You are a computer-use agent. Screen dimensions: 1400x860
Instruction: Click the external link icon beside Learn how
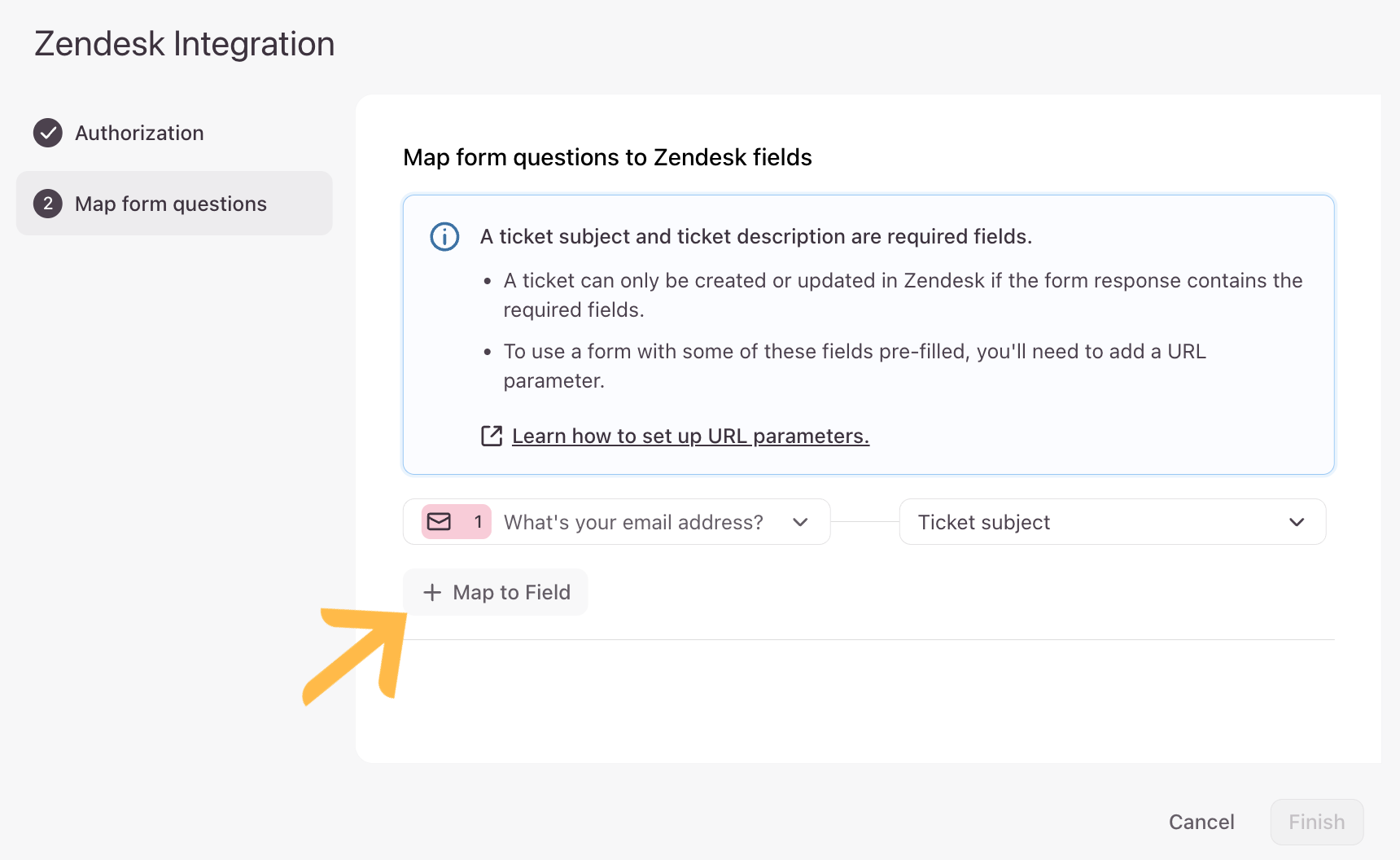click(x=492, y=436)
